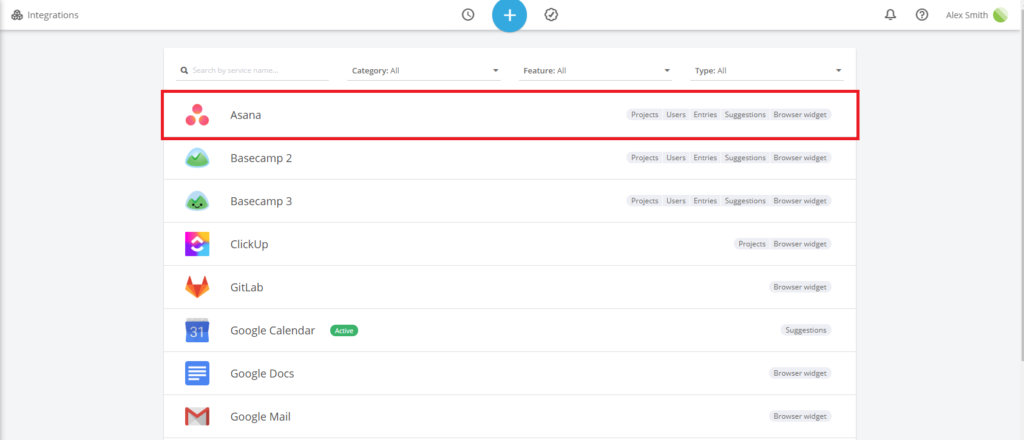The image size is (1024, 440).
Task: Click the Integrations logo icon
Action: 17,15
